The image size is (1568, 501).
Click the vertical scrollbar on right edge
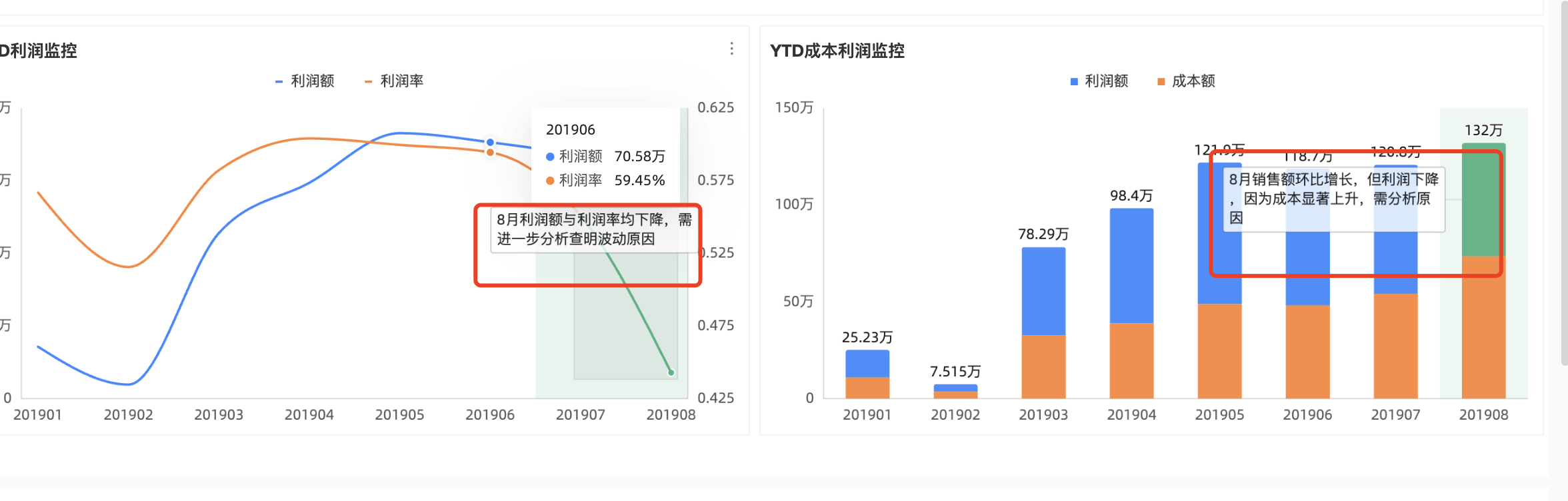[x=1564, y=183]
